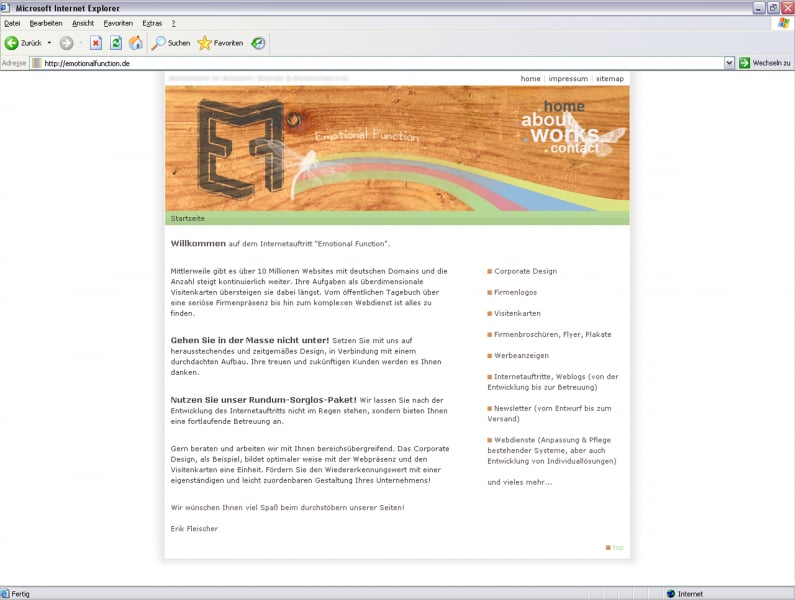The image size is (795, 600).
Task: Click the Corporate Design list item
Action: coord(525,271)
